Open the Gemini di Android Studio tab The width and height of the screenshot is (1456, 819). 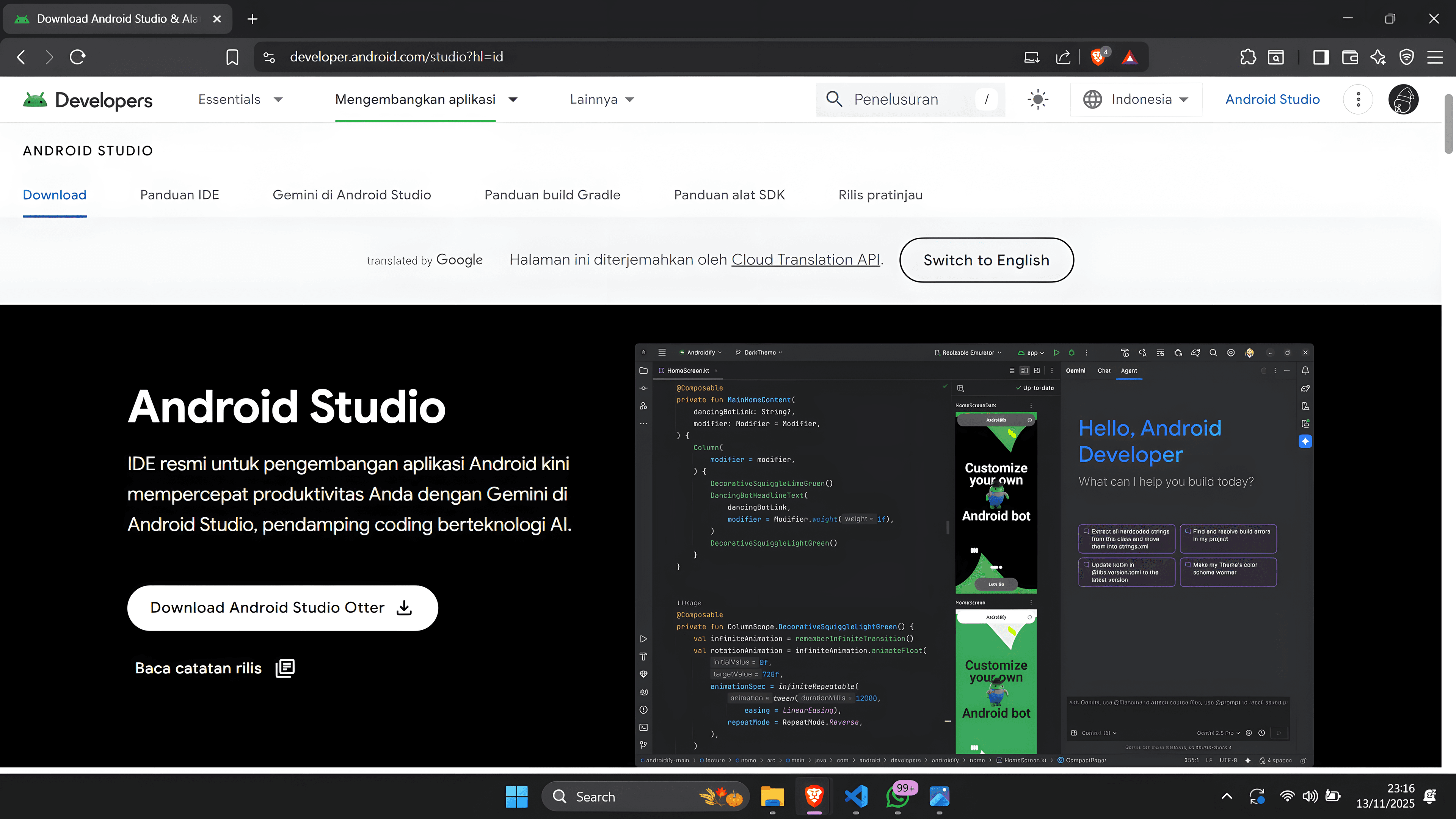(x=351, y=195)
